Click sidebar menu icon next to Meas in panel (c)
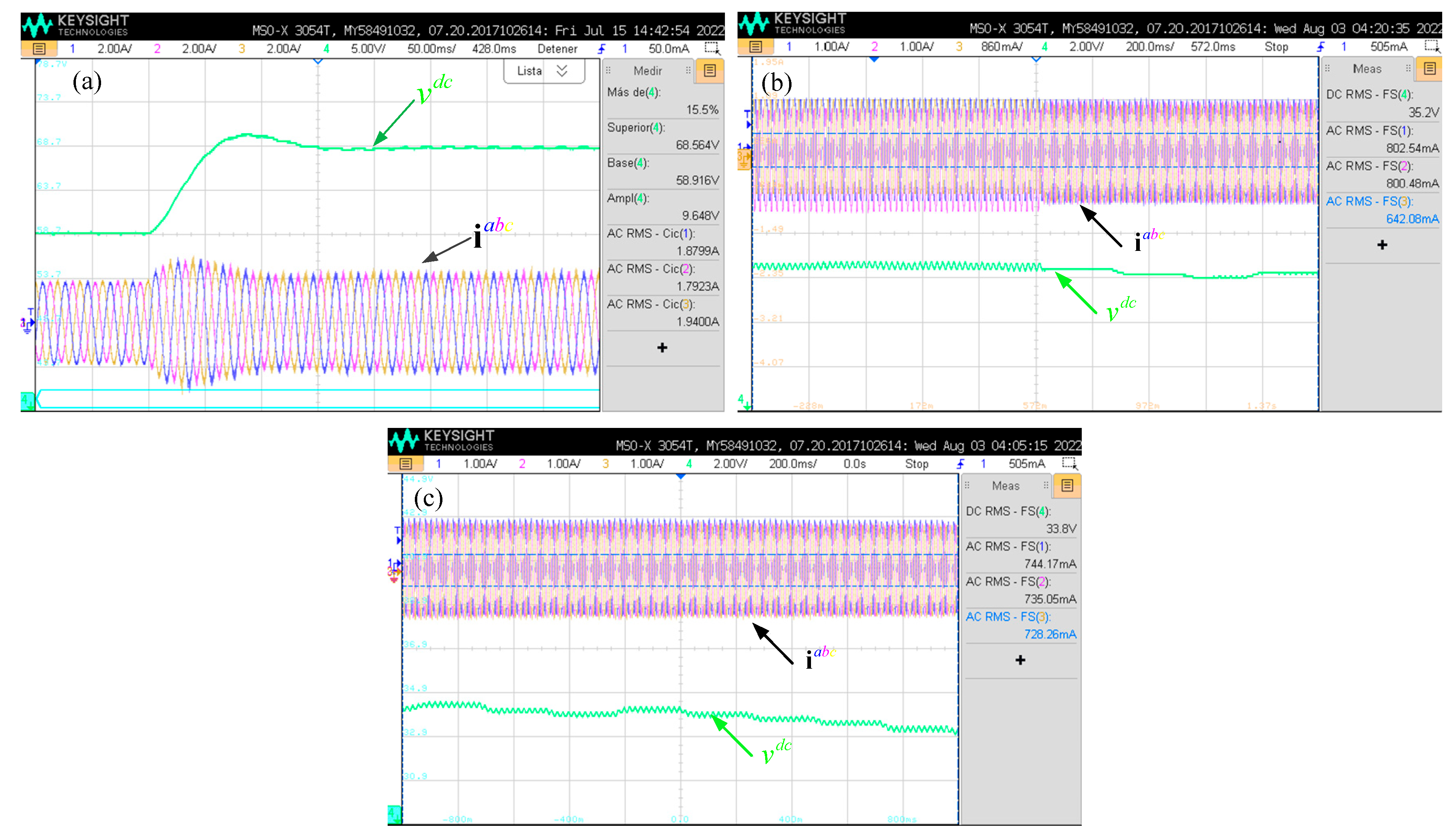This screenshot has width=1456, height=840. [1067, 485]
